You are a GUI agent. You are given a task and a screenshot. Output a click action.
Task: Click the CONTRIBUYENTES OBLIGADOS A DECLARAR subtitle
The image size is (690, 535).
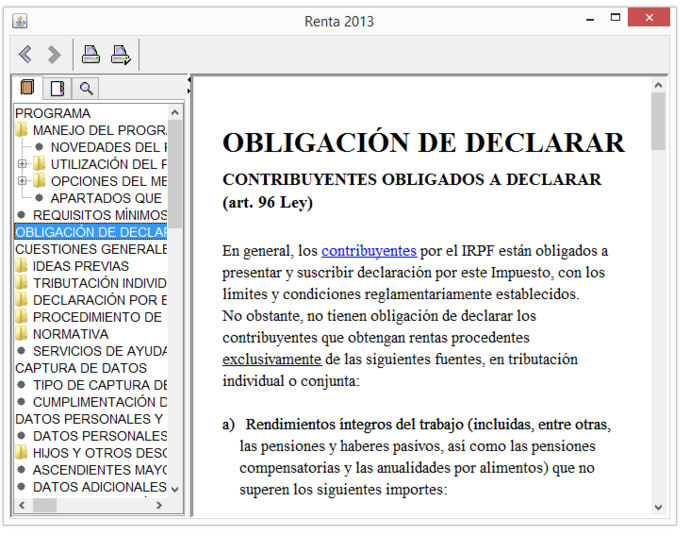[x=412, y=180]
